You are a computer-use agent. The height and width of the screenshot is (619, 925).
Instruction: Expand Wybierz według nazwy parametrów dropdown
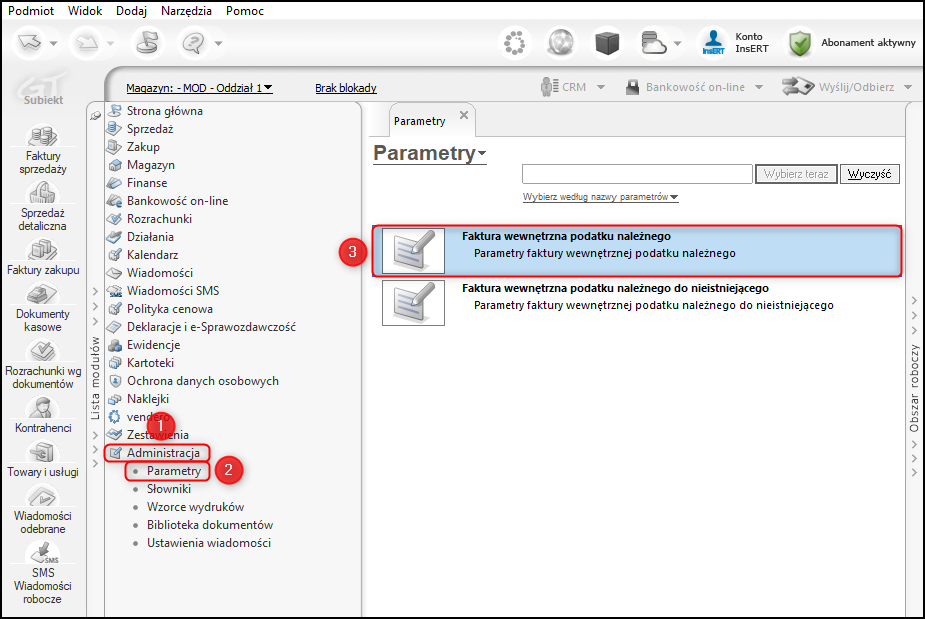click(600, 197)
